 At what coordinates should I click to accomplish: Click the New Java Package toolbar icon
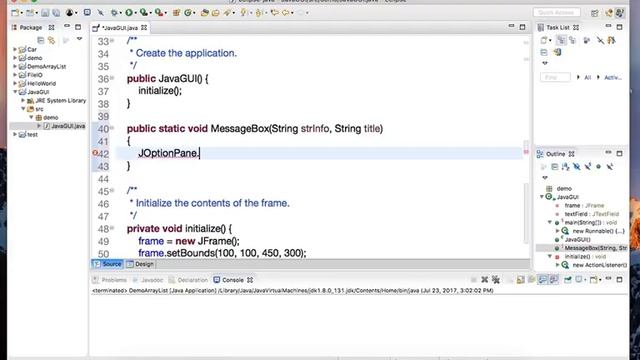coord(176,13)
